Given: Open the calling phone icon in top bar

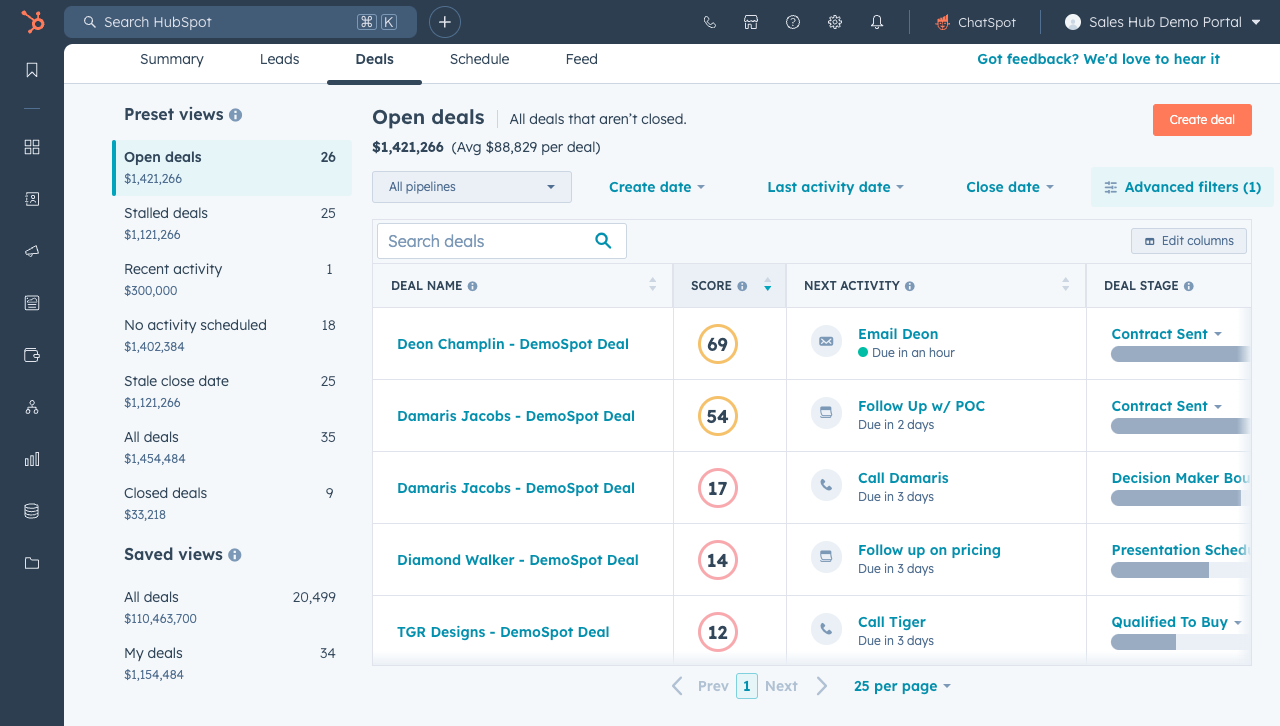Looking at the screenshot, I should [710, 22].
